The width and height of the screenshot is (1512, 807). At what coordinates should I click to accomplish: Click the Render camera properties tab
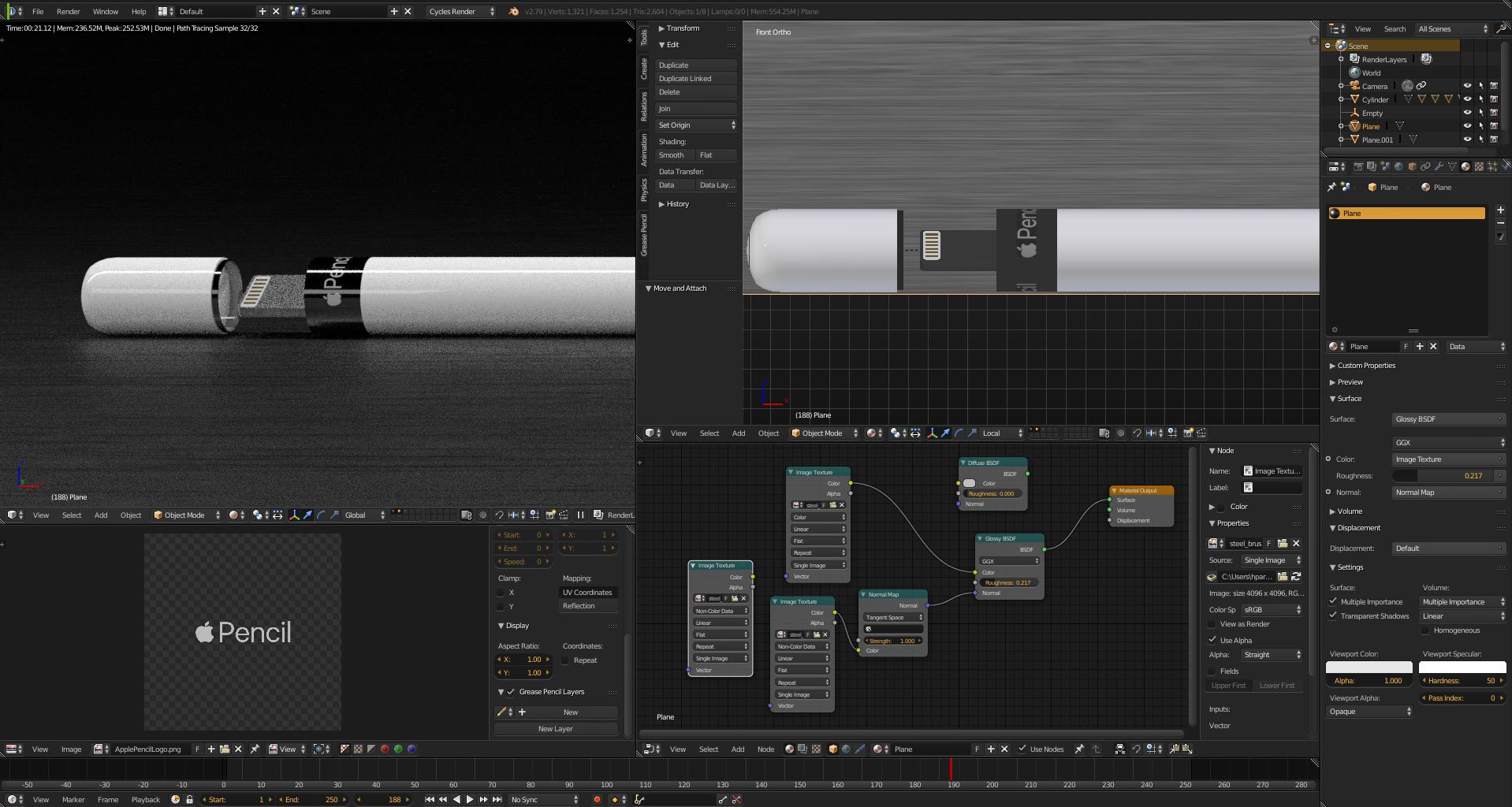[1358, 166]
